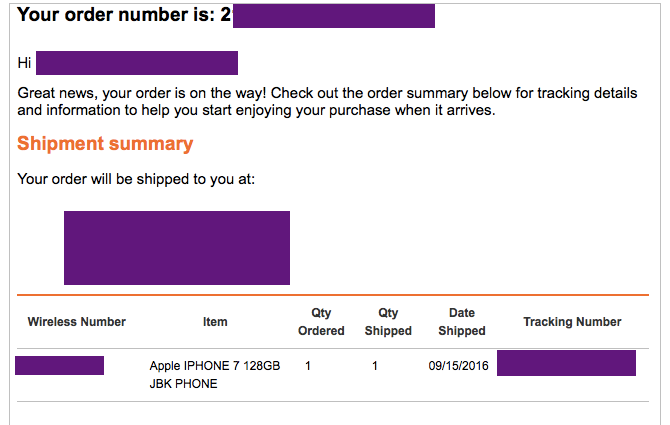Click the "Tracking Number" column header
Image resolution: width=670 pixels, height=425 pixels.
point(572,322)
